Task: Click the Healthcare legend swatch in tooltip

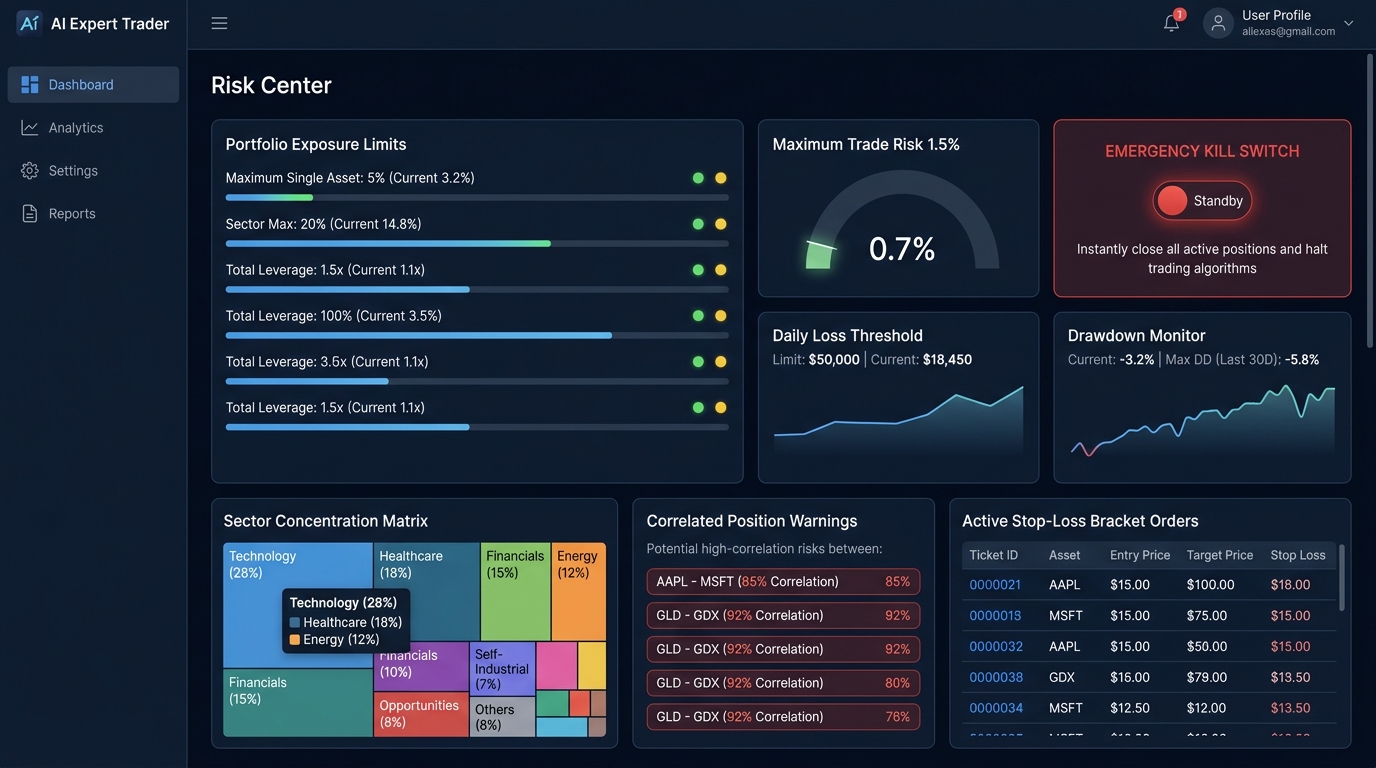Action: 295,622
